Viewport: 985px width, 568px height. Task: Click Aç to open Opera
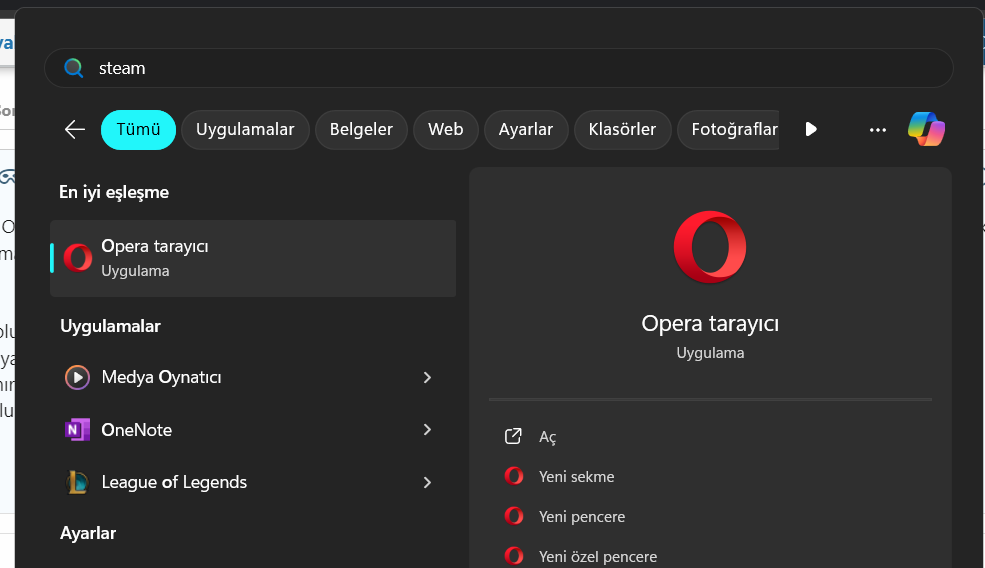point(547,437)
